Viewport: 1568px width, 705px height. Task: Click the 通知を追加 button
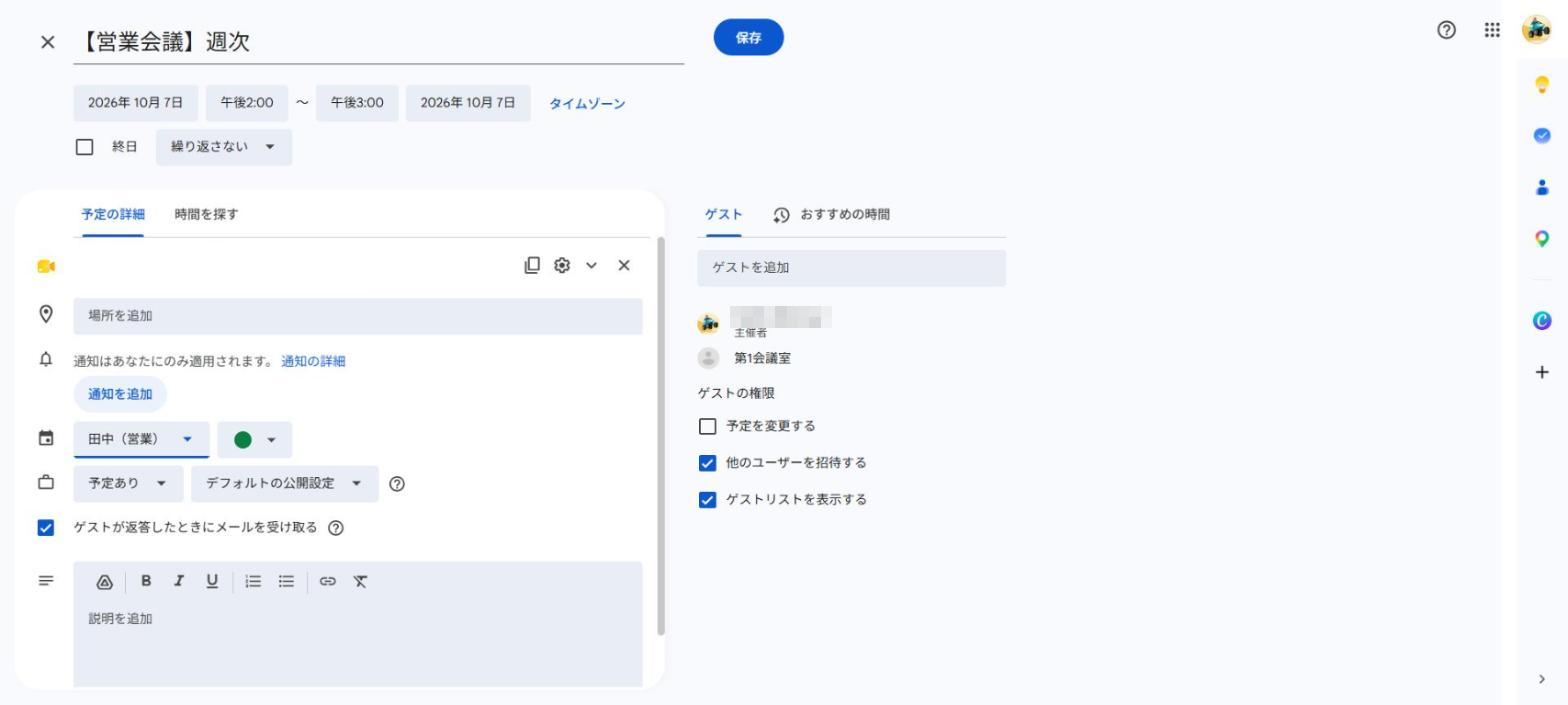(x=120, y=394)
